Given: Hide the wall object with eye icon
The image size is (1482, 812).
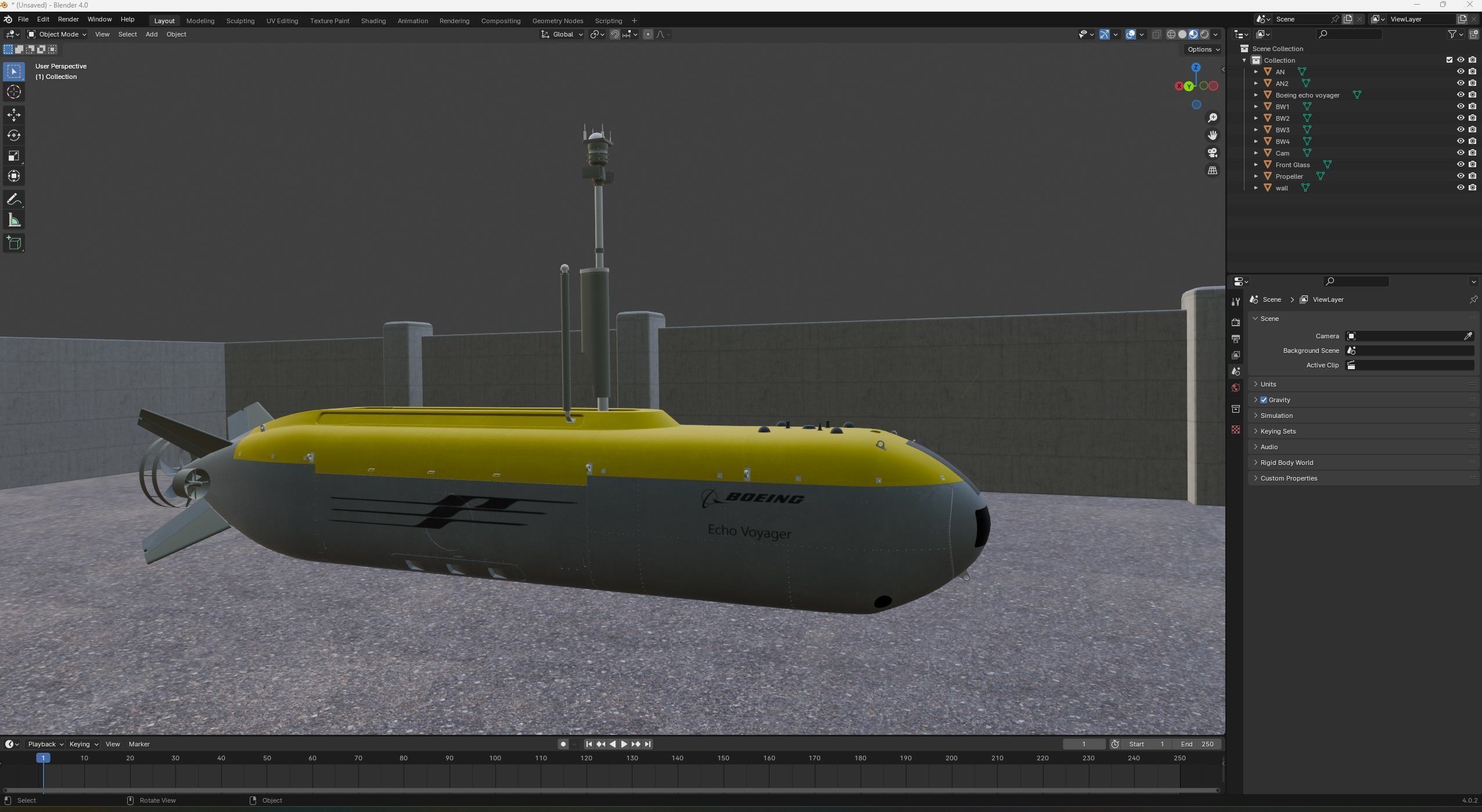Looking at the screenshot, I should [x=1461, y=187].
